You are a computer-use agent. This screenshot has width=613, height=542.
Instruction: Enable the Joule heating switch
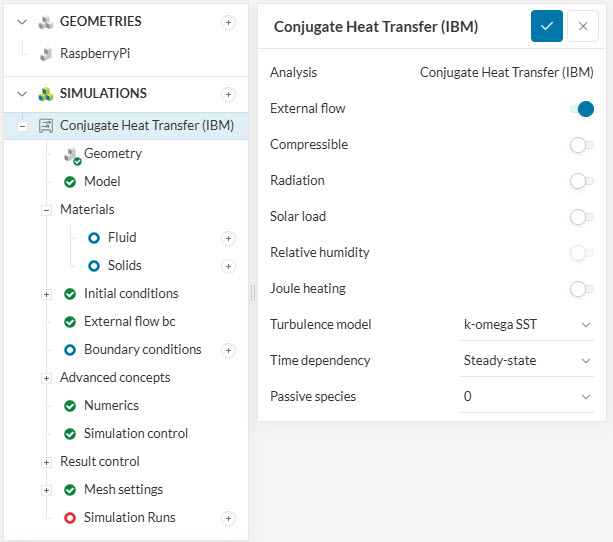pyautogui.click(x=581, y=289)
